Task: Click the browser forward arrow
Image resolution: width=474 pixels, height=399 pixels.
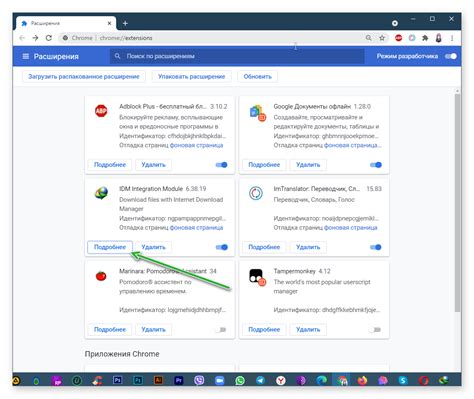Action: 35,38
